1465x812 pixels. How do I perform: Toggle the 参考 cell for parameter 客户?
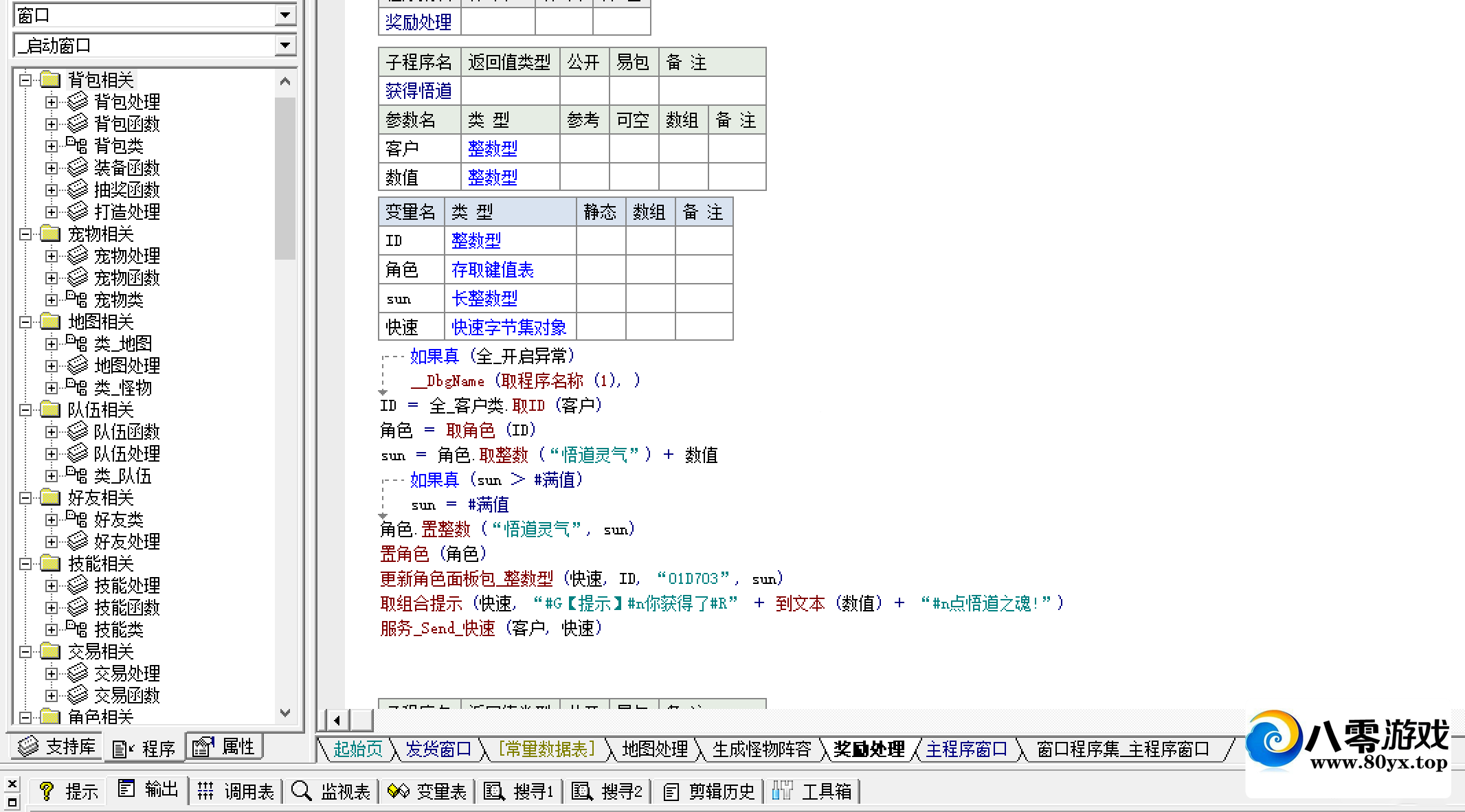coord(584,148)
